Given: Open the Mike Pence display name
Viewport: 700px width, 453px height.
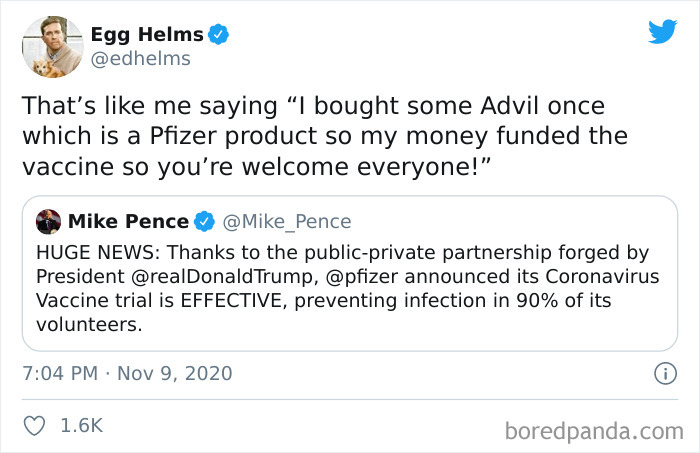Looking at the screenshot, I should 128,221.
